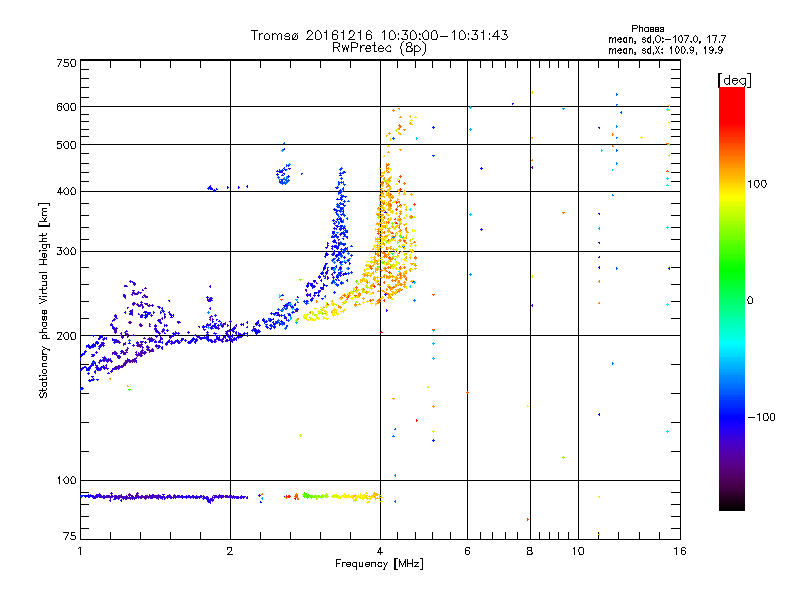Image resolution: width=800 pixels, height=600 pixels.
Task: Click the y-axis label '200'
Action: (x=66, y=336)
